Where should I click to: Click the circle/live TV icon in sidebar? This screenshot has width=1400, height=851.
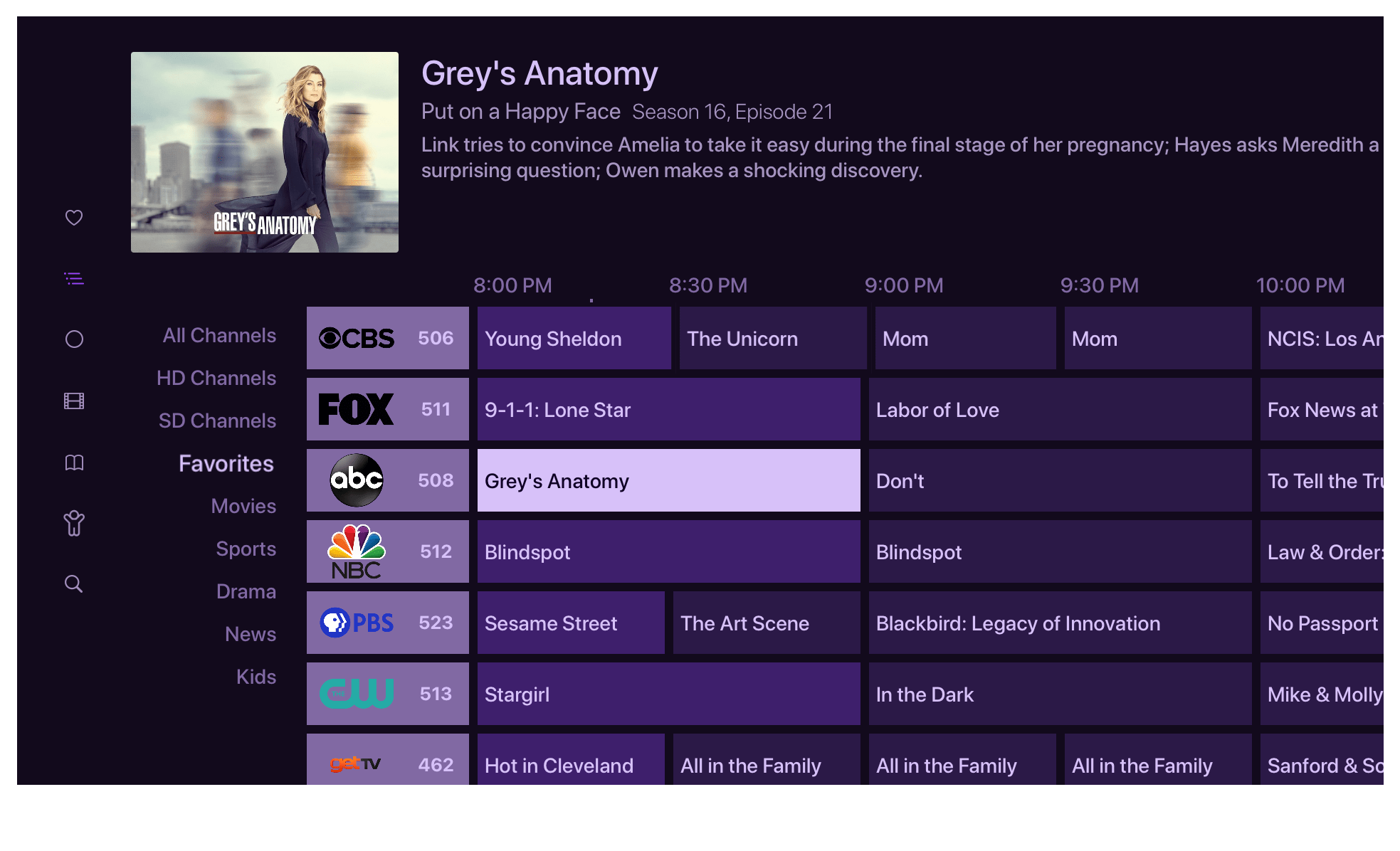[74, 339]
